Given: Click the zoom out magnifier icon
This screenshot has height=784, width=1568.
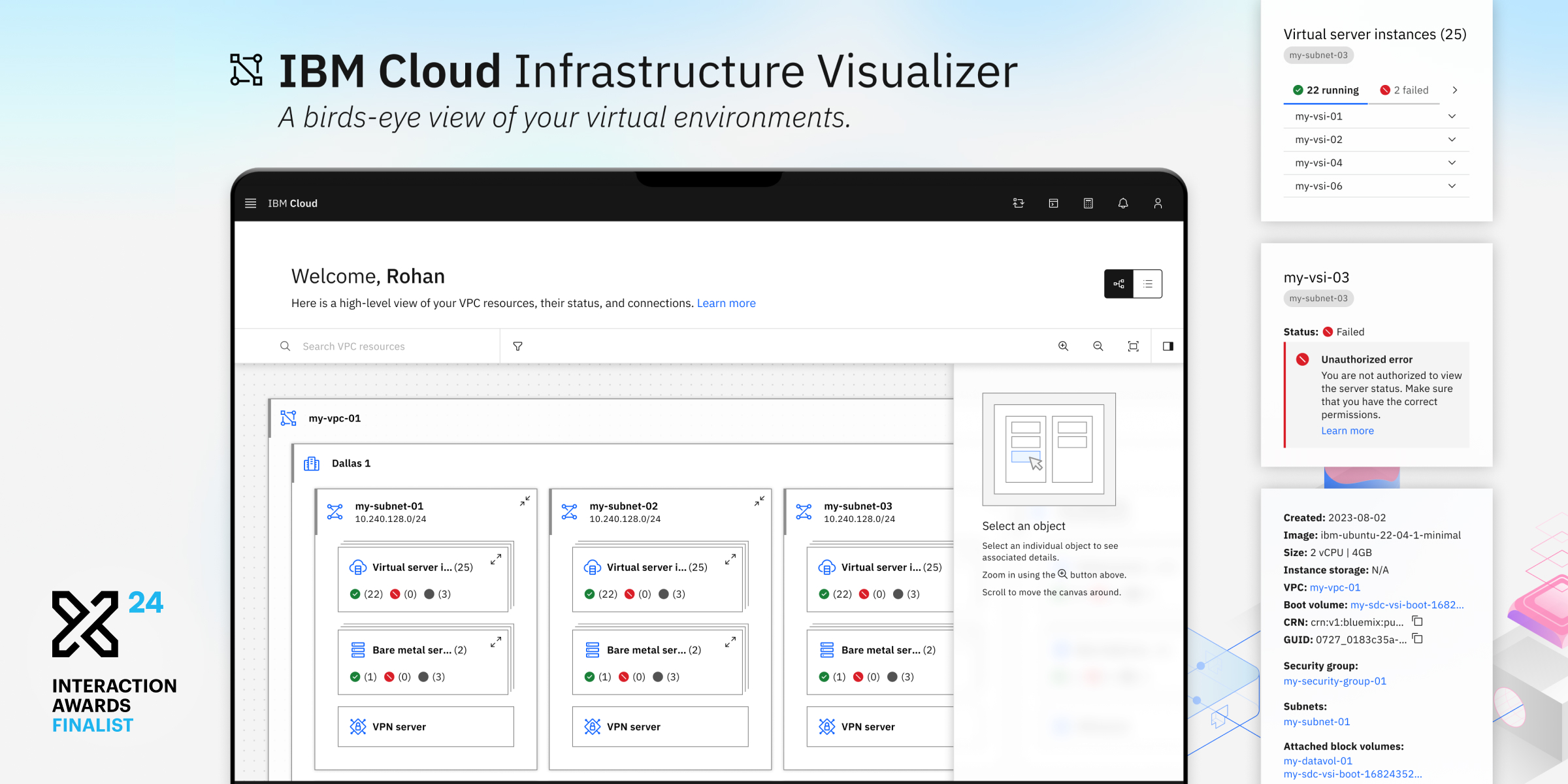Looking at the screenshot, I should point(1098,346).
